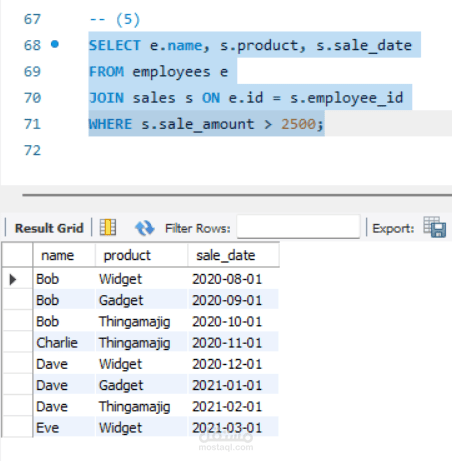The height and width of the screenshot is (461, 452).
Task: Refresh the result grid data
Action: [x=144, y=228]
